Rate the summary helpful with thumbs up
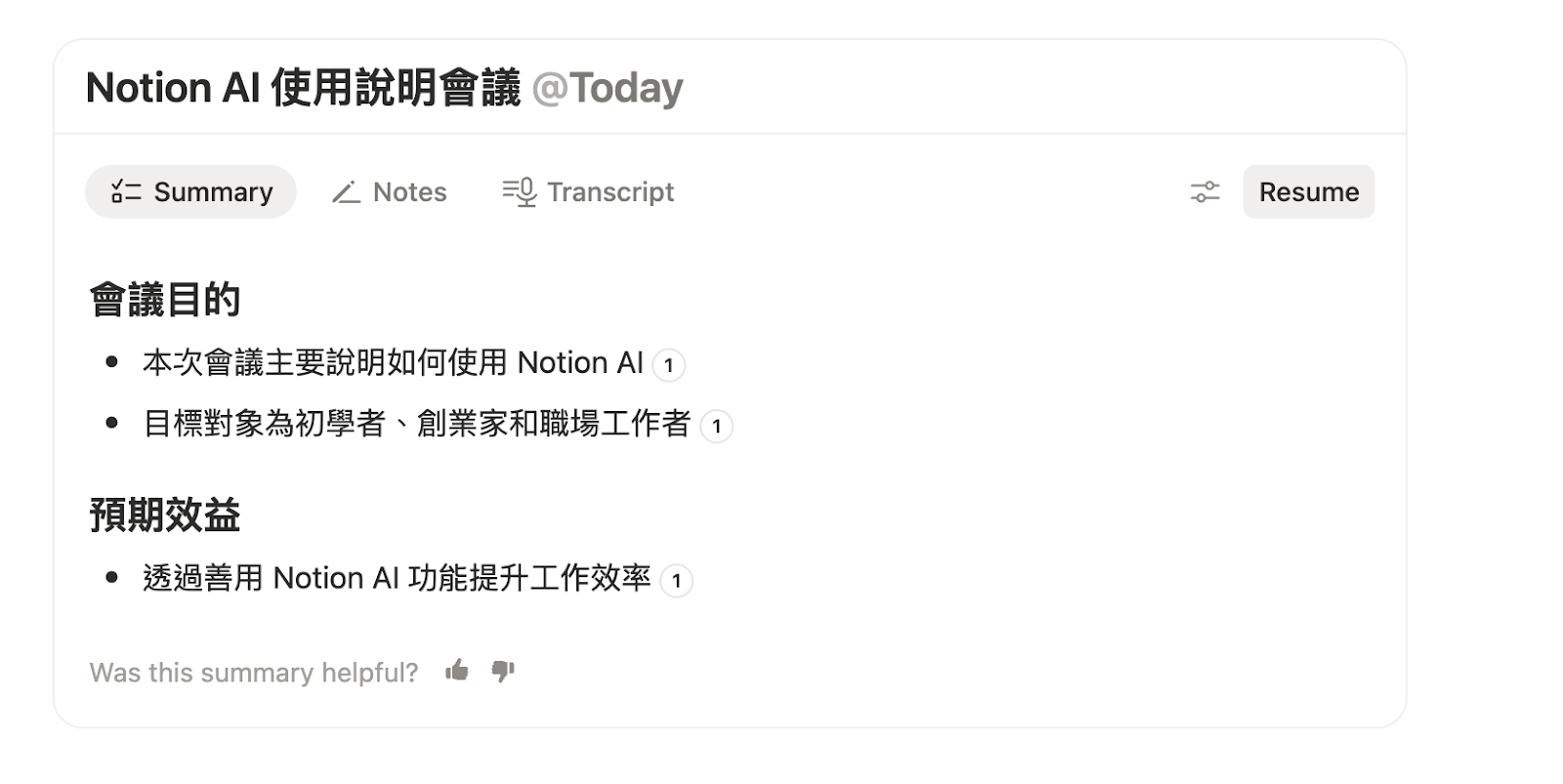The image size is (1563, 784). [x=456, y=671]
